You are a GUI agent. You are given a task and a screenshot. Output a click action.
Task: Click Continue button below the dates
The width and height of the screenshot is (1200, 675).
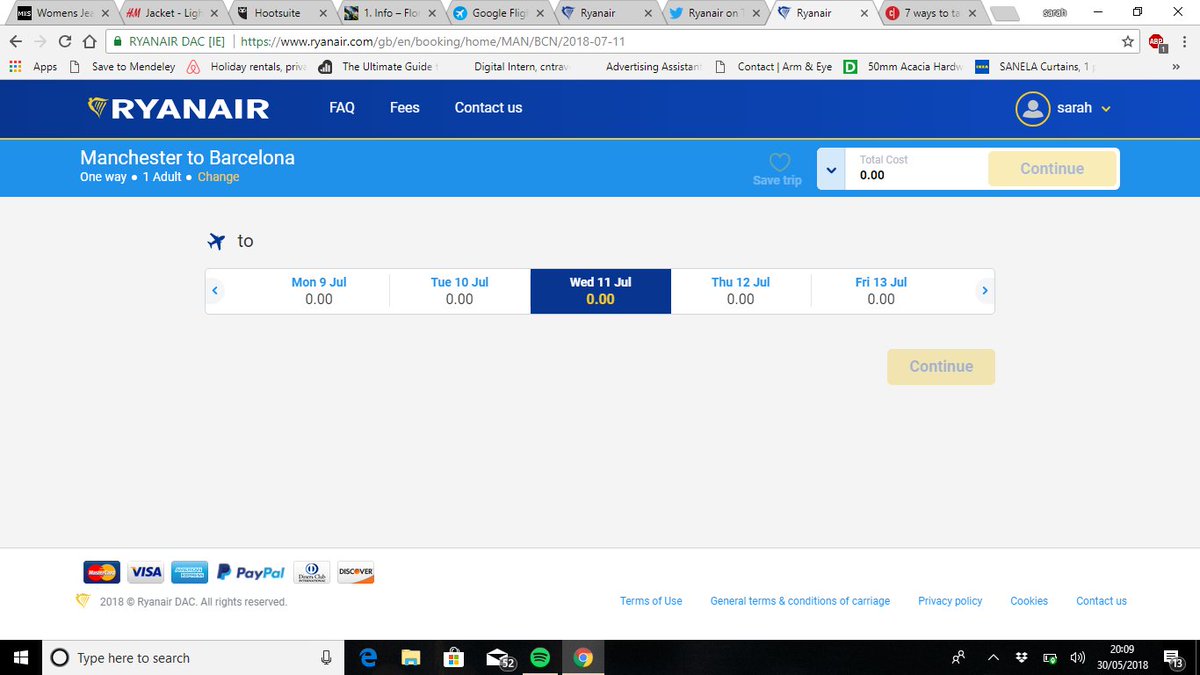click(941, 367)
